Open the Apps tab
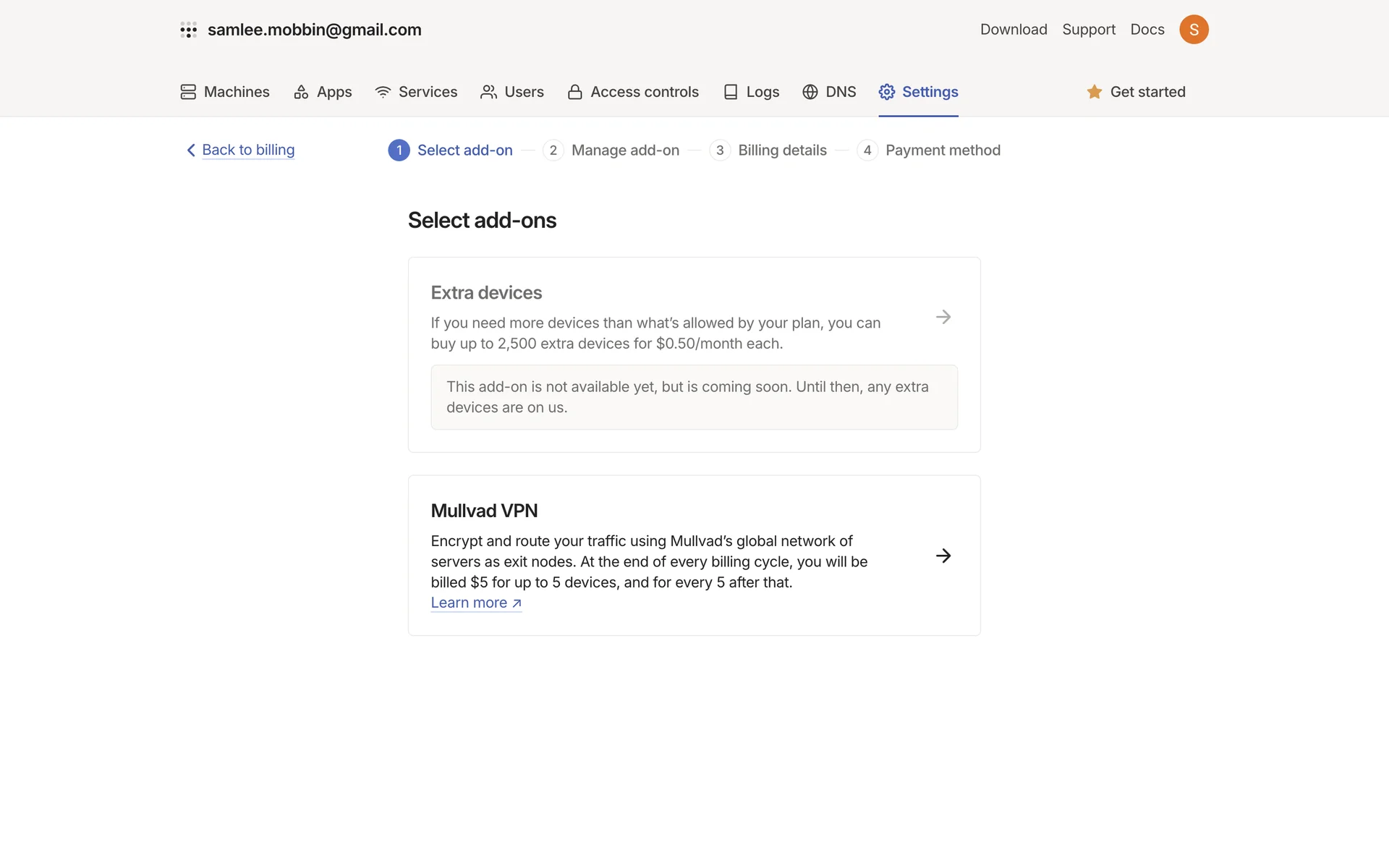The image size is (1389, 868). (323, 92)
